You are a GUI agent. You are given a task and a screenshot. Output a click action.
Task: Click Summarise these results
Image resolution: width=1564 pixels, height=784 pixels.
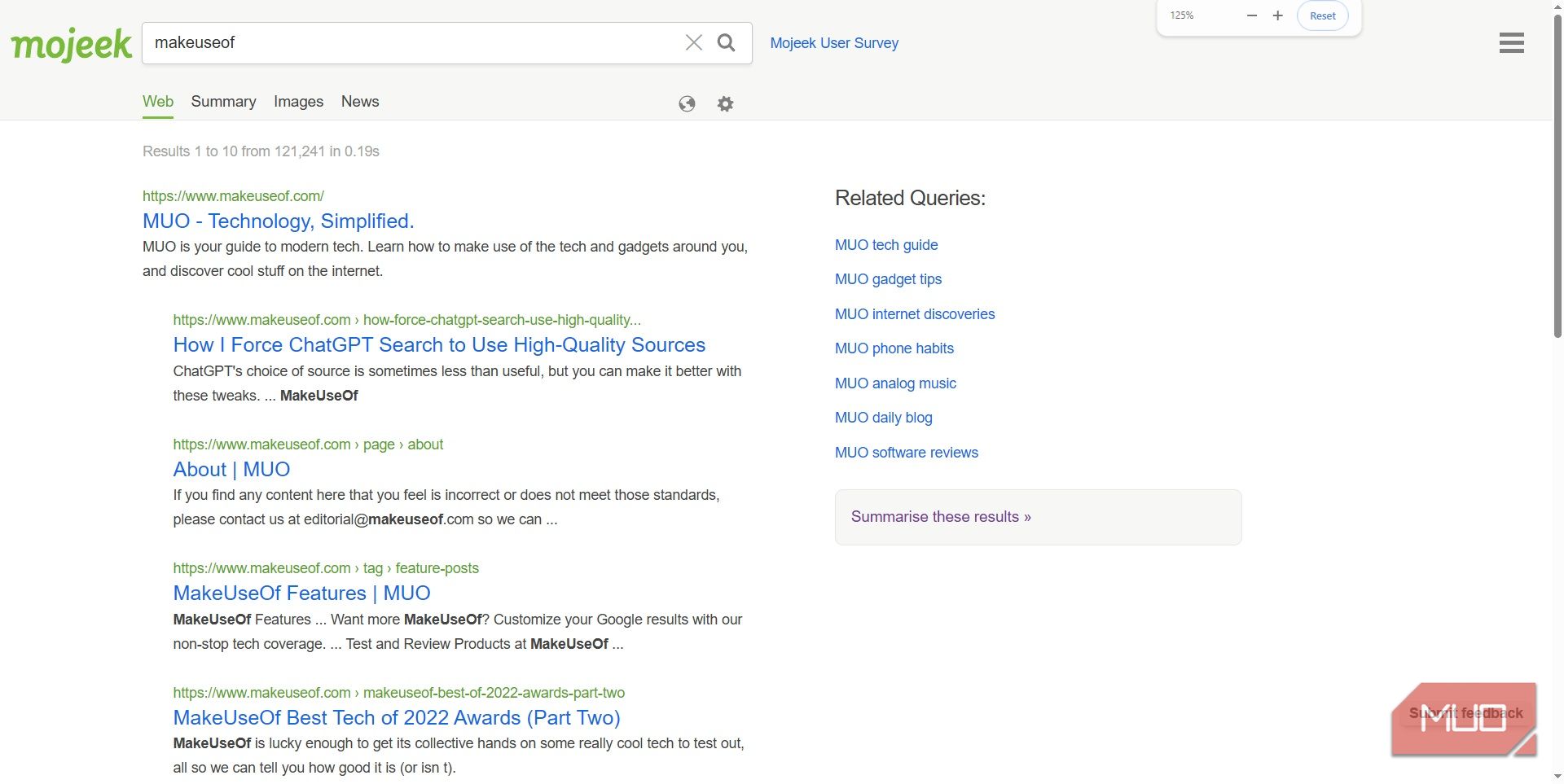click(941, 517)
